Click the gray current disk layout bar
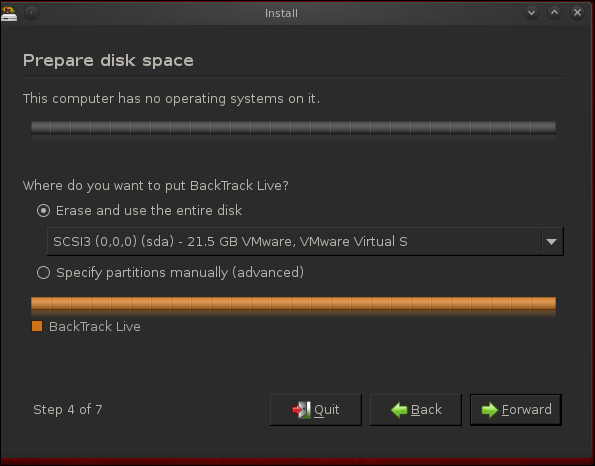The image size is (595, 466). (x=293, y=128)
